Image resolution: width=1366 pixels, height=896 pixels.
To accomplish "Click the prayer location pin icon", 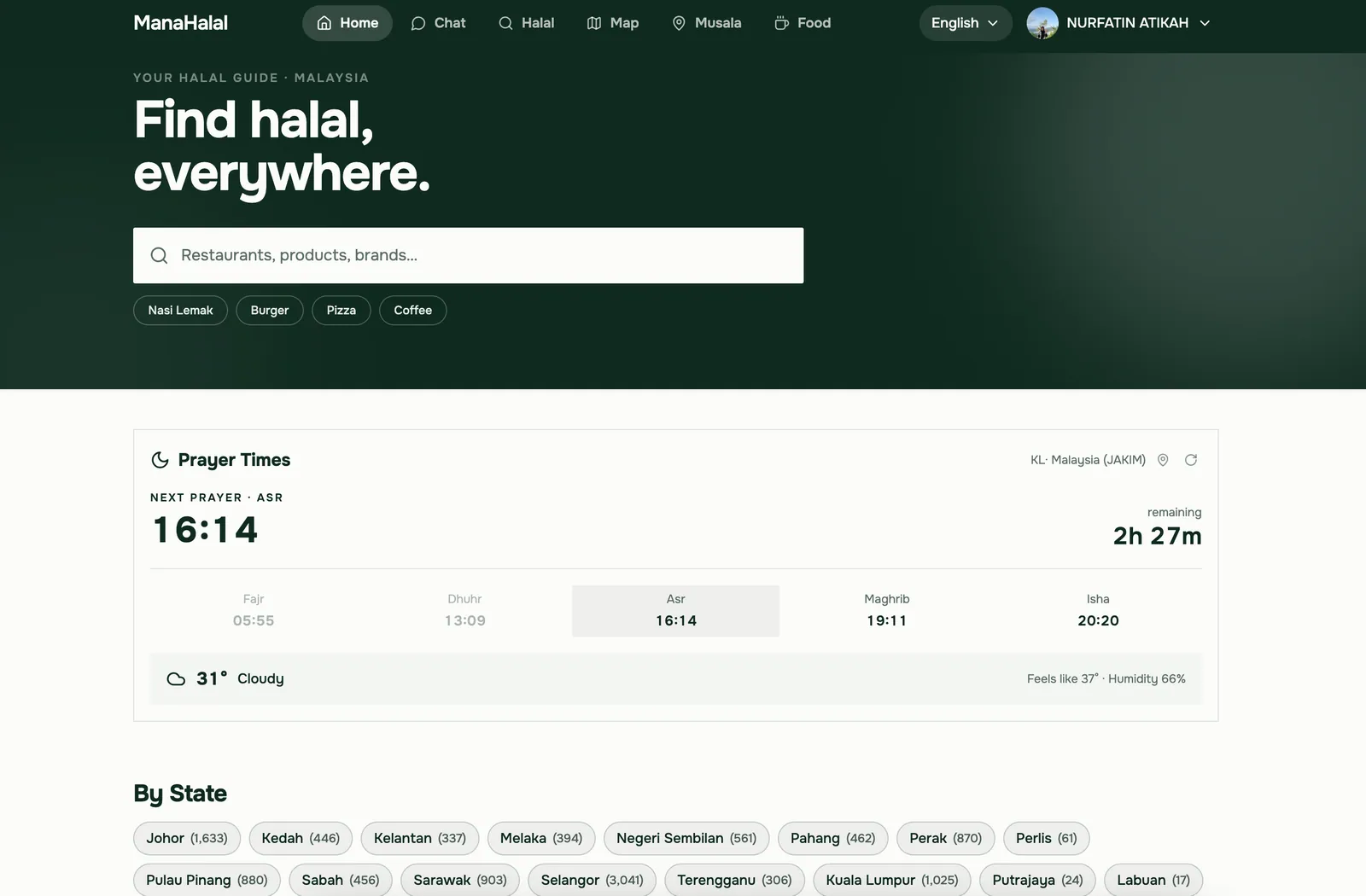I will [1163, 460].
